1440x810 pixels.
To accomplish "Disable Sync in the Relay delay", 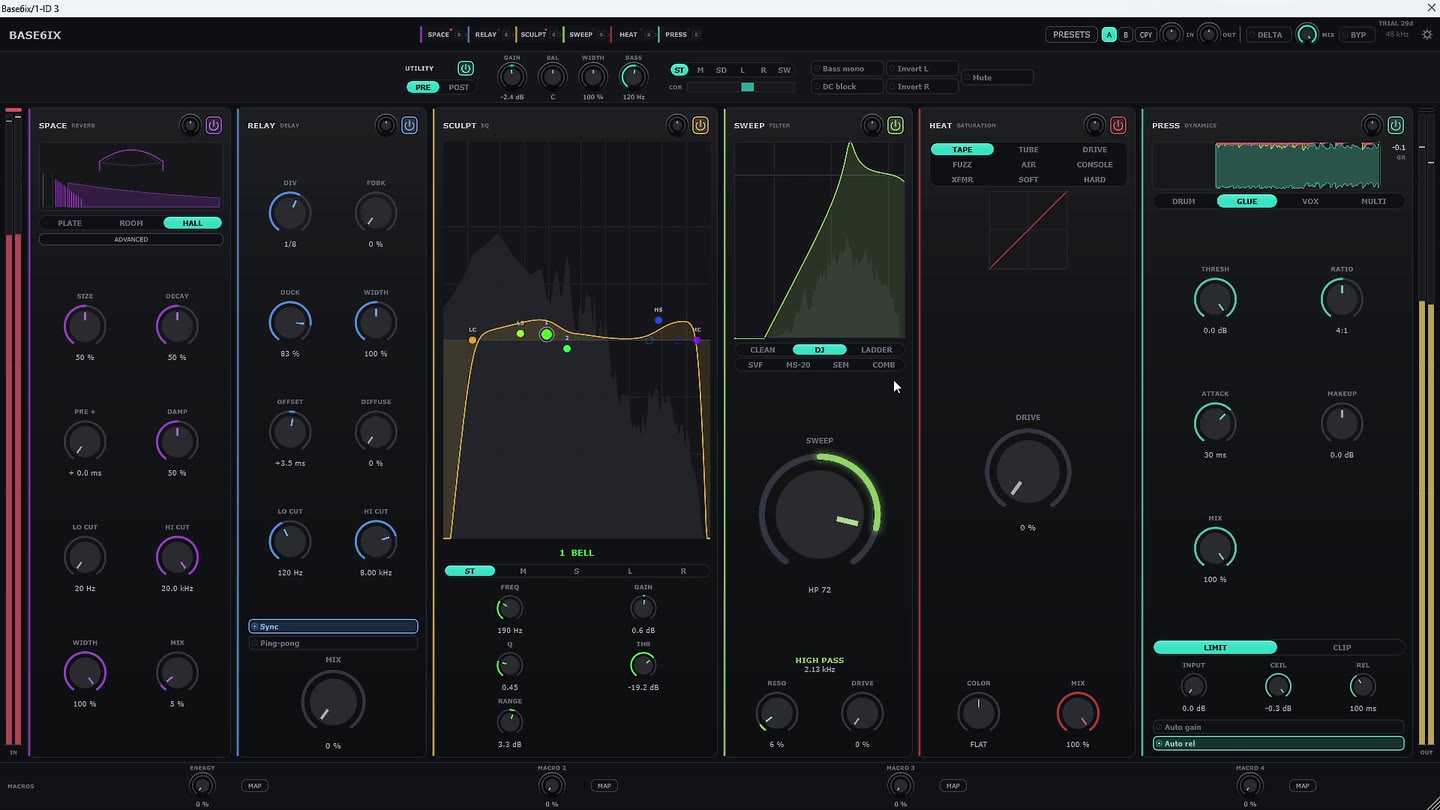I will click(x=333, y=626).
